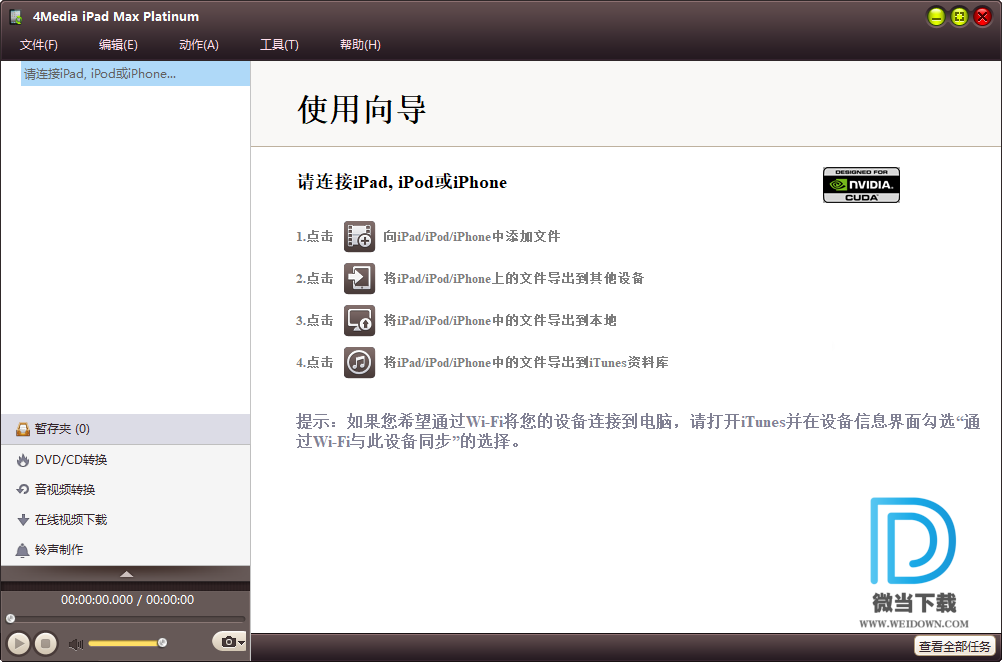
Task: Maximize the window with the yellow-green button
Action: point(959,17)
